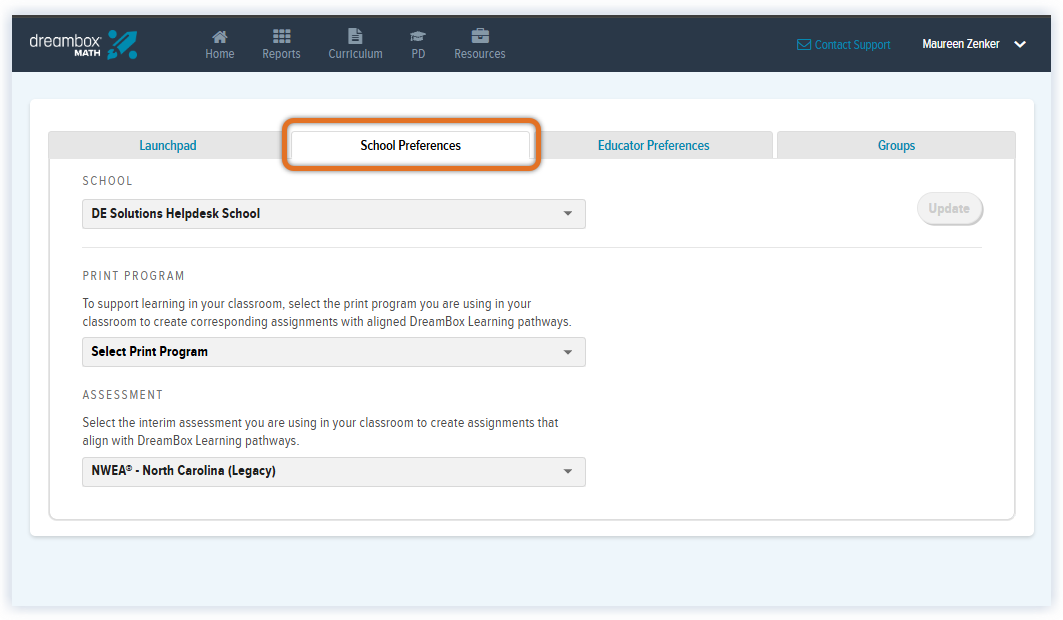Switch to the Launchpad tab

168,146
